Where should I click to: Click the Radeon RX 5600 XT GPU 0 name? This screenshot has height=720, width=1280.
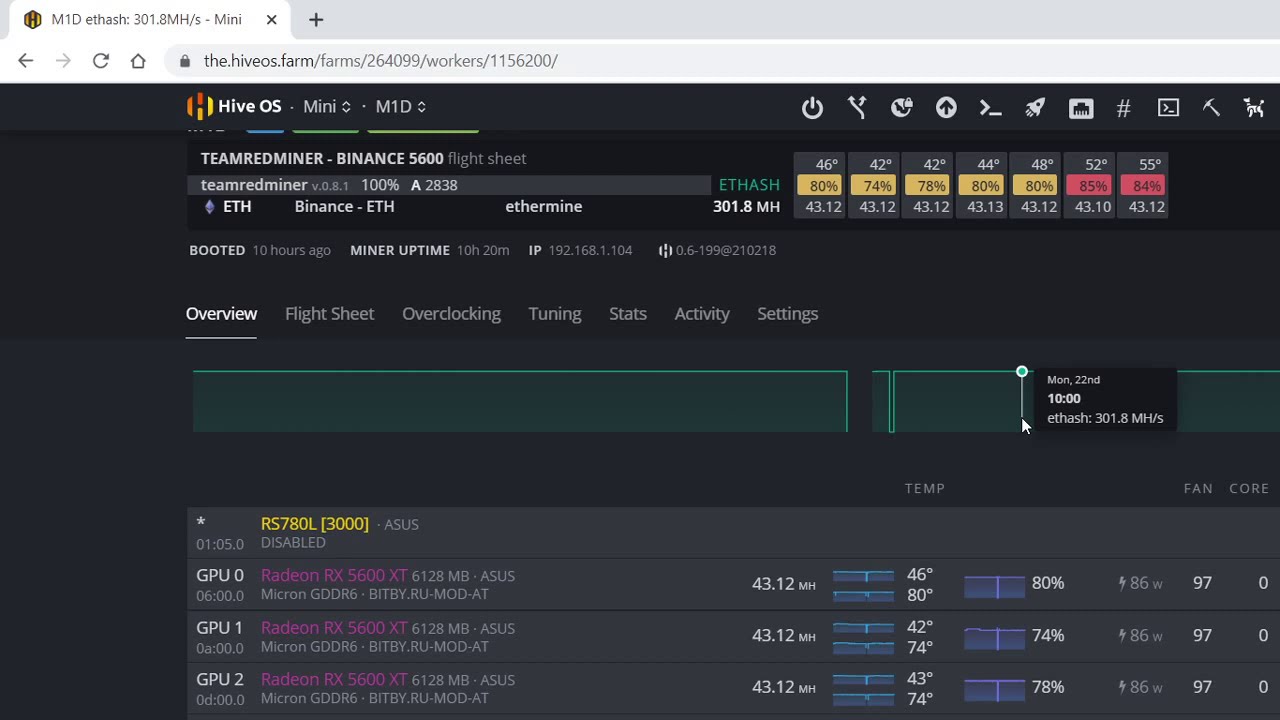click(334, 575)
